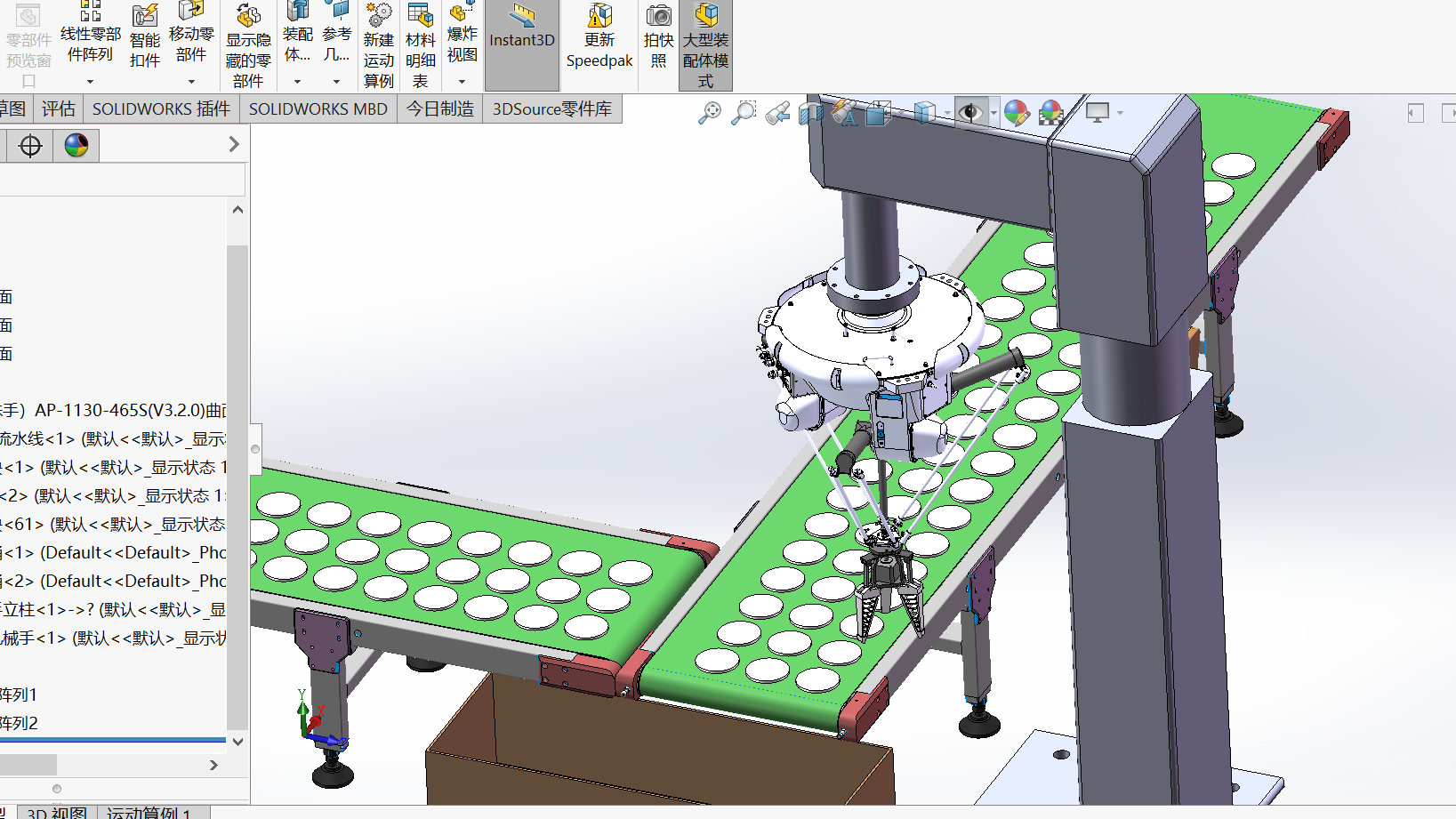Select the 立柱<1>->? component row
Viewport: 1456px width, 819px height.
[x=113, y=609]
